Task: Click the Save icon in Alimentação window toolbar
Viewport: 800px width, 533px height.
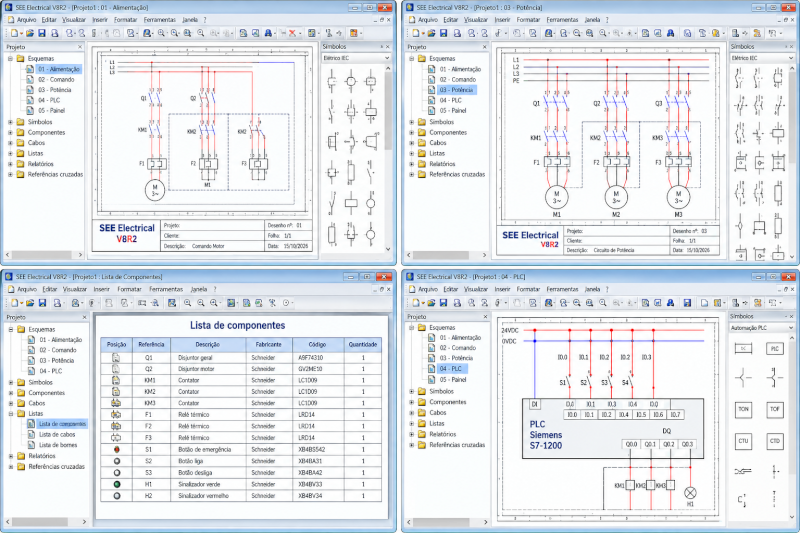Action: tap(42, 33)
